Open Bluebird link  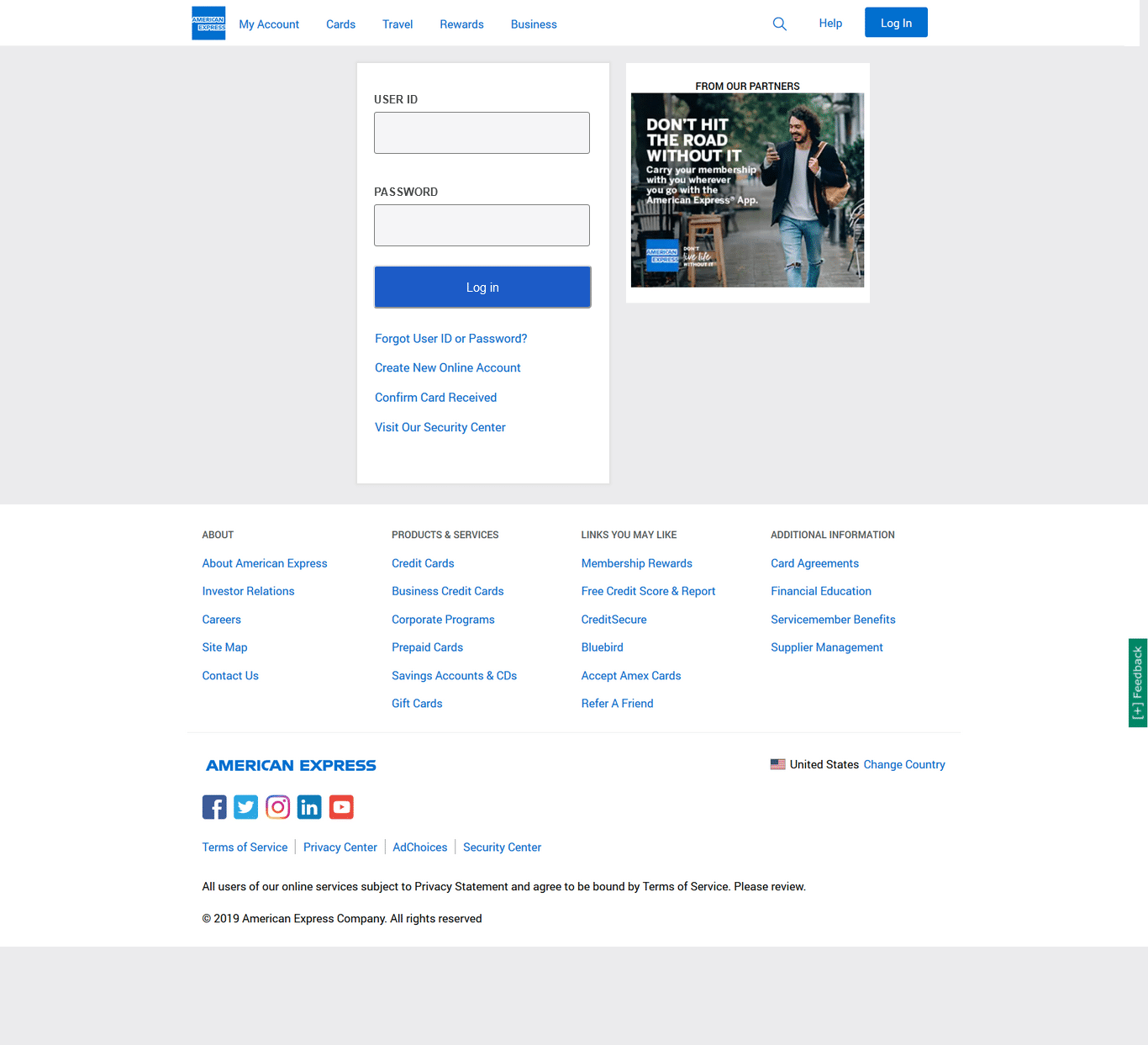603,647
